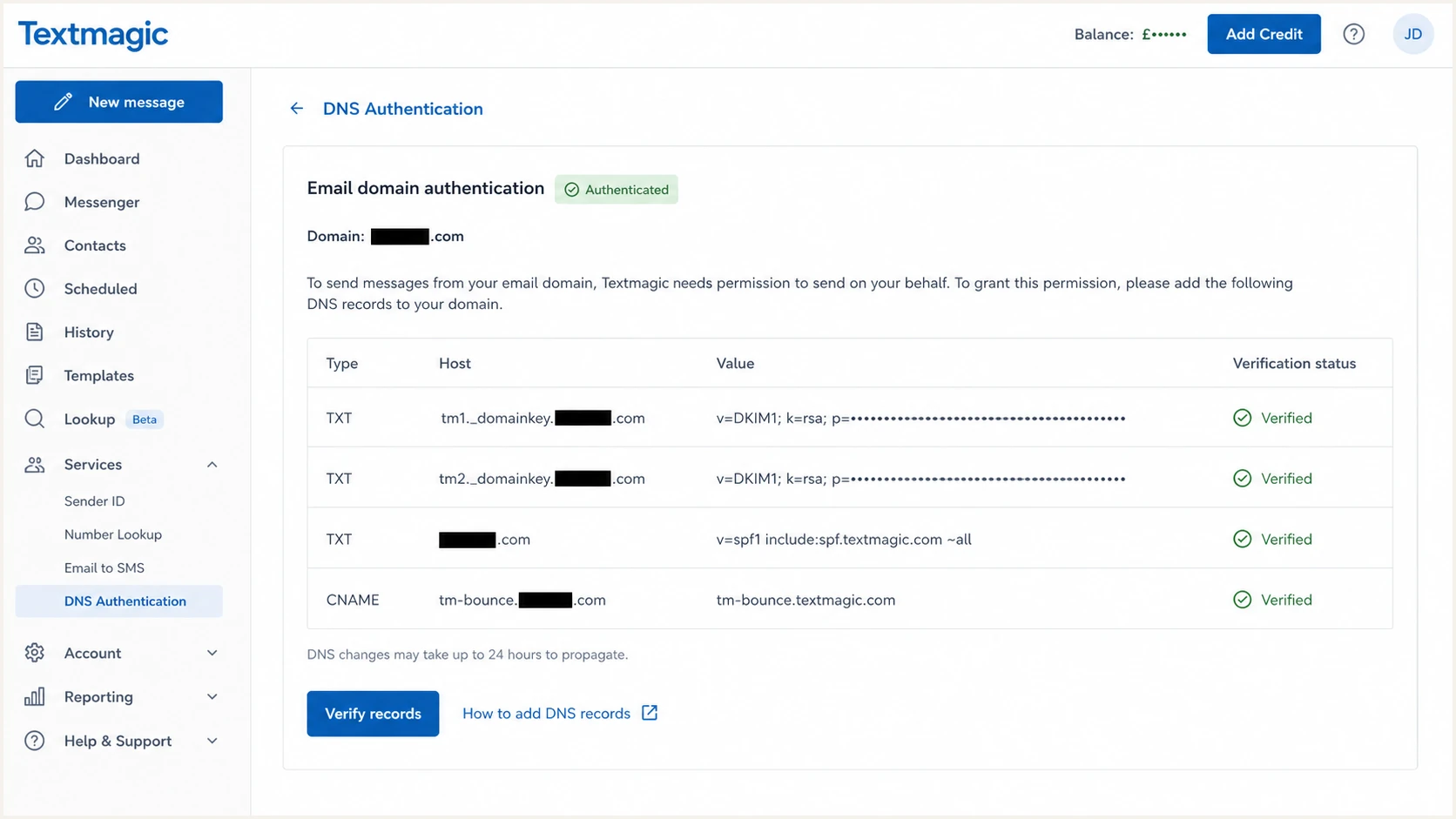1456x819 pixels.
Task: Click the v=spf1 include:spf.textmagic.com value
Action: [844, 540]
